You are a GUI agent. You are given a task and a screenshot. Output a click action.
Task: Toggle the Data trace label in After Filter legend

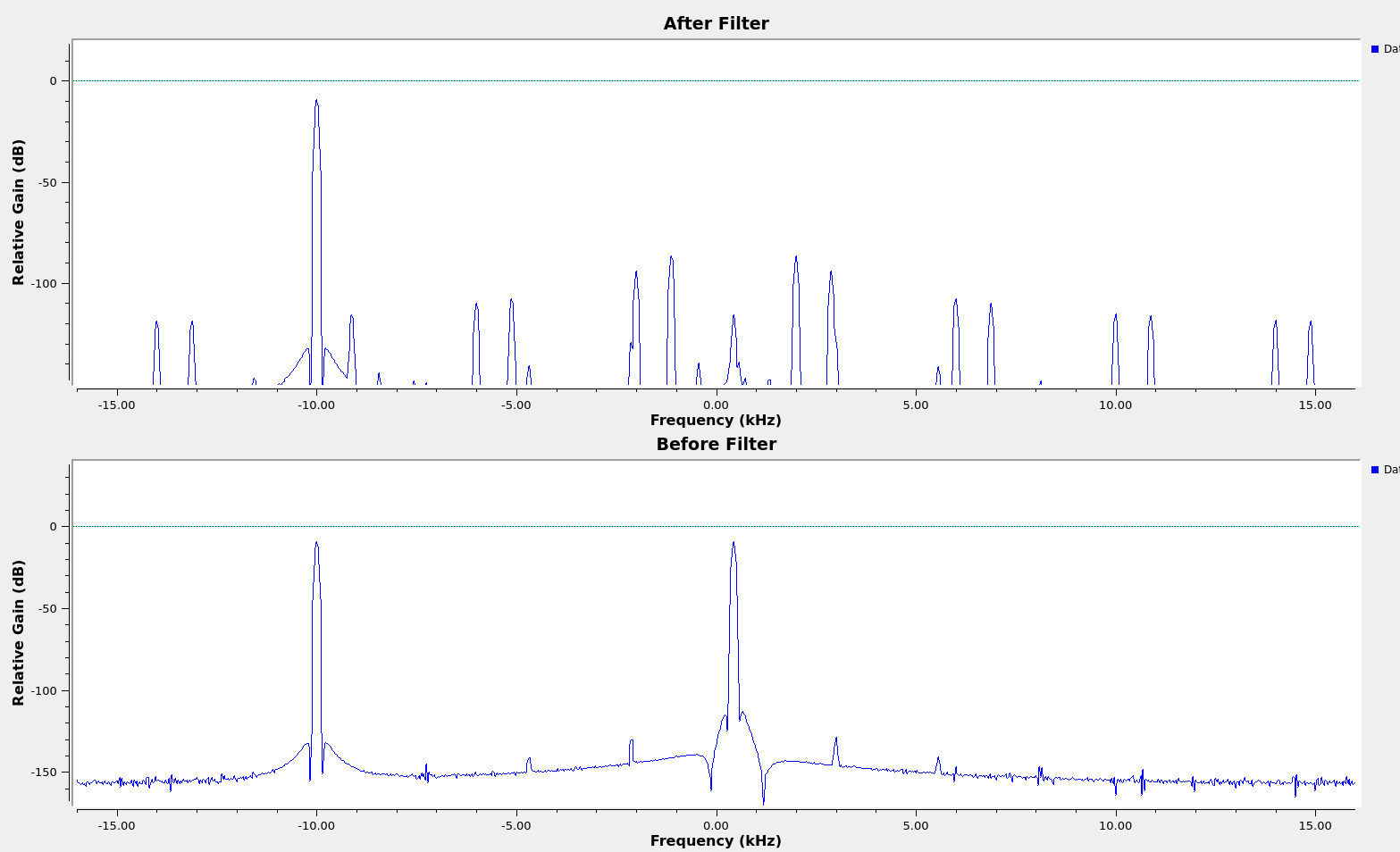pyautogui.click(x=1391, y=49)
